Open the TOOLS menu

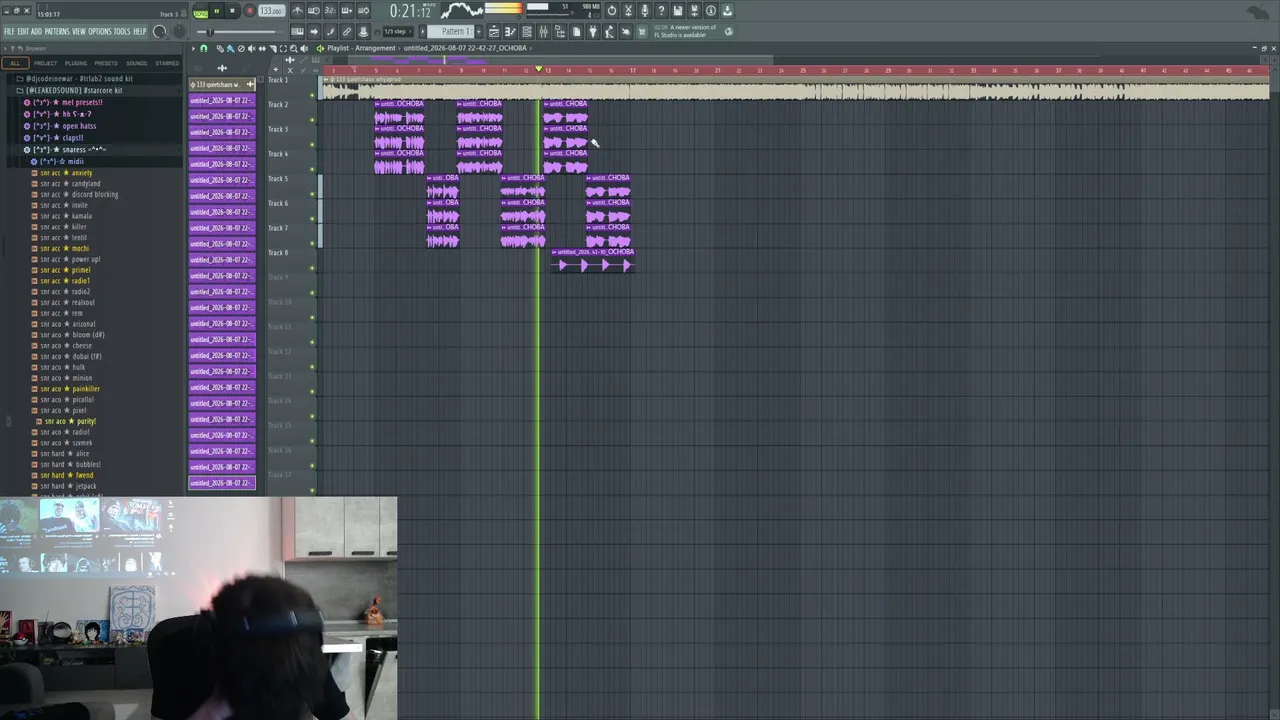pos(123,32)
